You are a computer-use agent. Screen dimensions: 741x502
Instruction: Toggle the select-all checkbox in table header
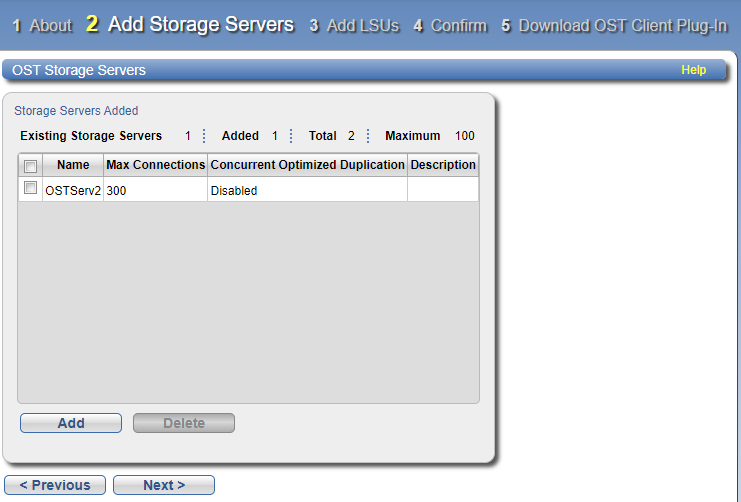click(30, 165)
